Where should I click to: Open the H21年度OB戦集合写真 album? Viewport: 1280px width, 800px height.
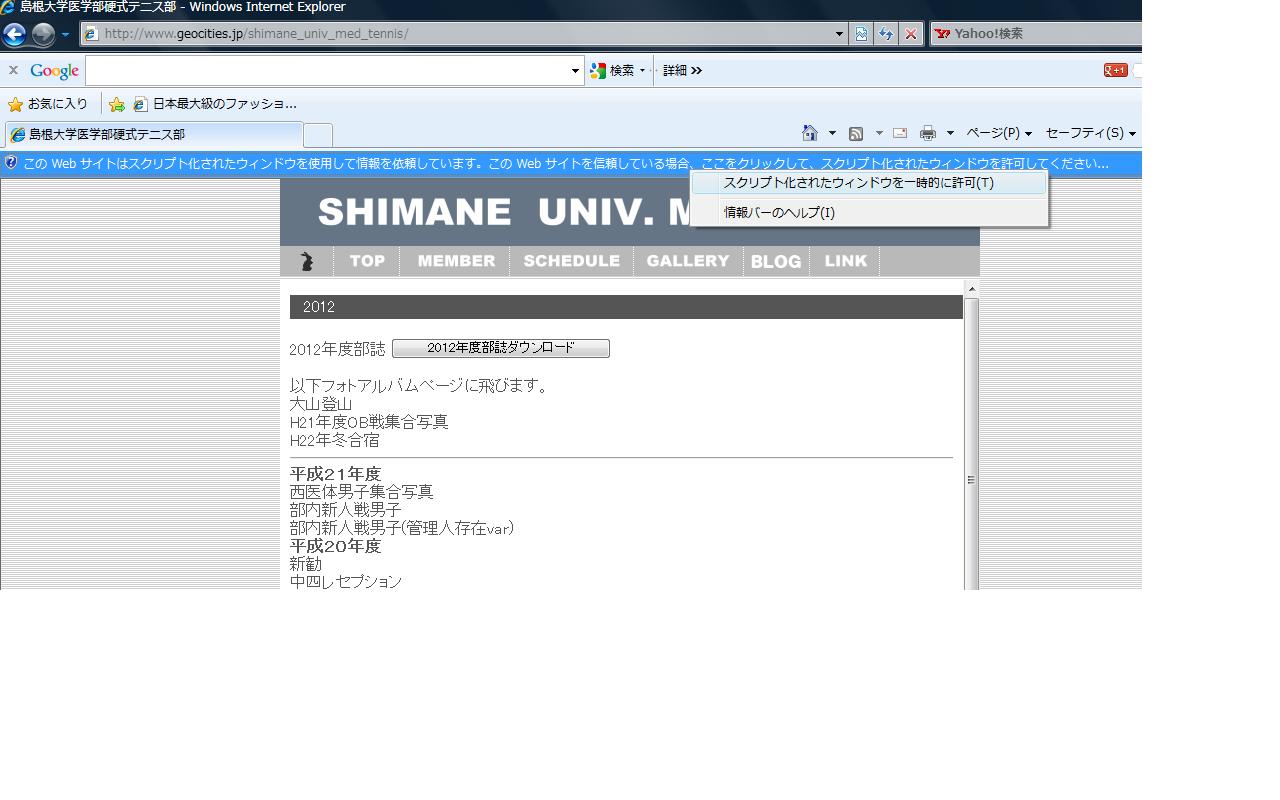tap(369, 422)
